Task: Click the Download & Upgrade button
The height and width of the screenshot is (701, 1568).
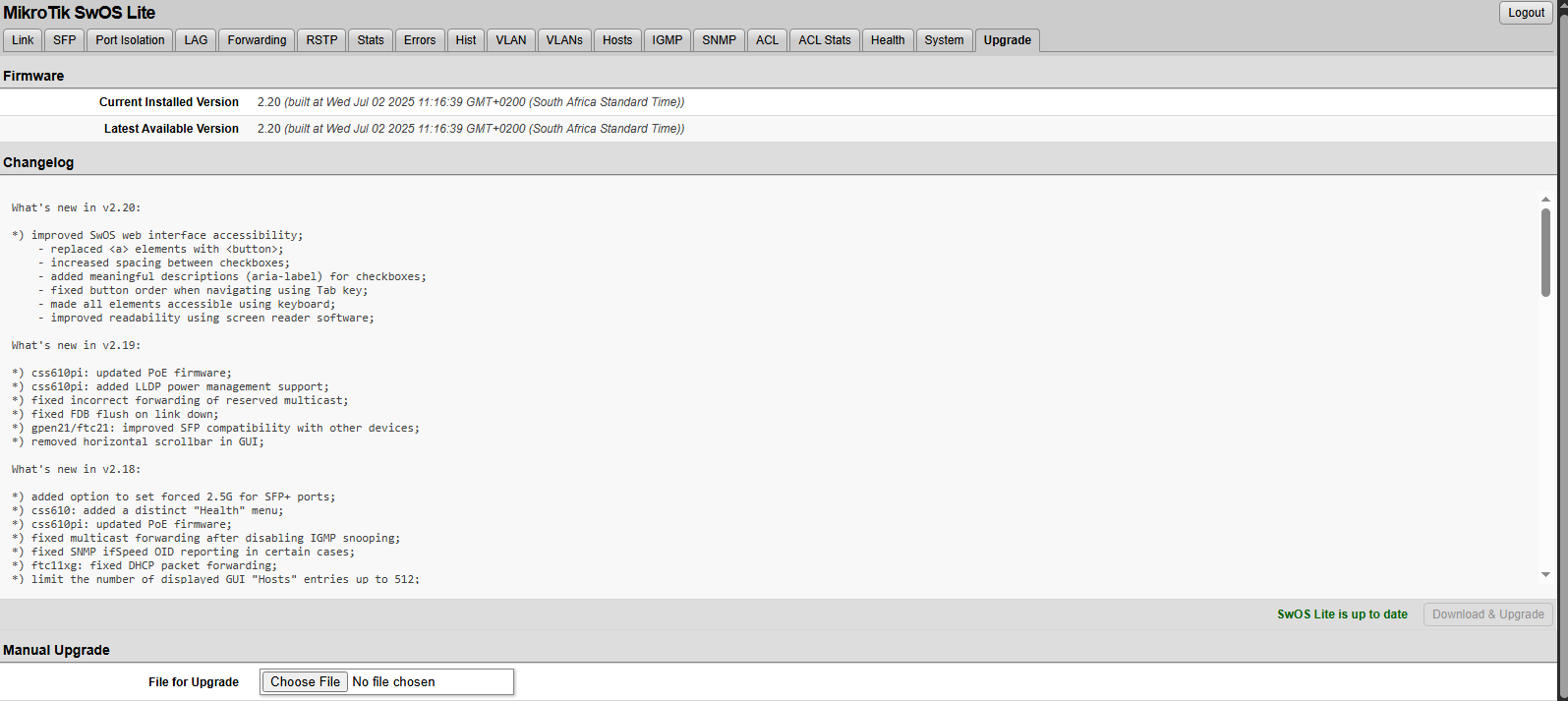Action: [1488, 614]
